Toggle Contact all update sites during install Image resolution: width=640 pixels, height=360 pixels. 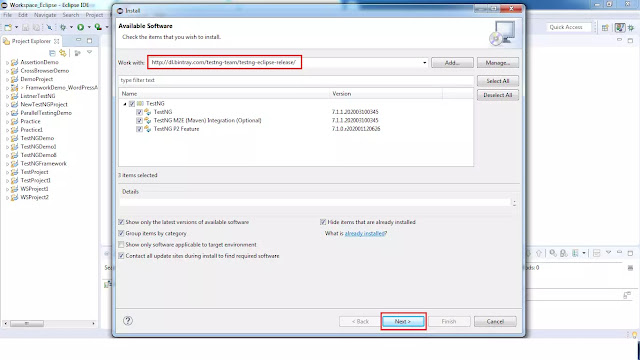tap(121, 256)
